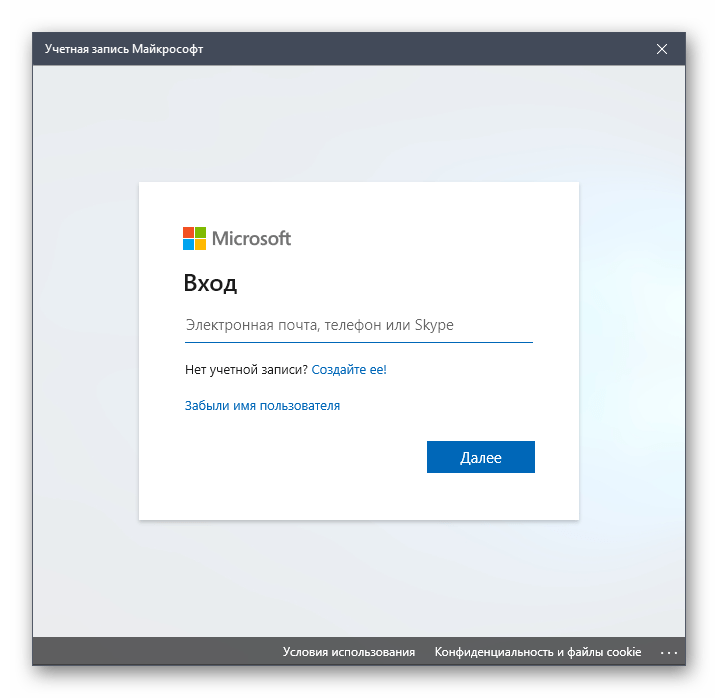Click the Вход heading text
Viewport: 718px width, 698px height.
210,283
